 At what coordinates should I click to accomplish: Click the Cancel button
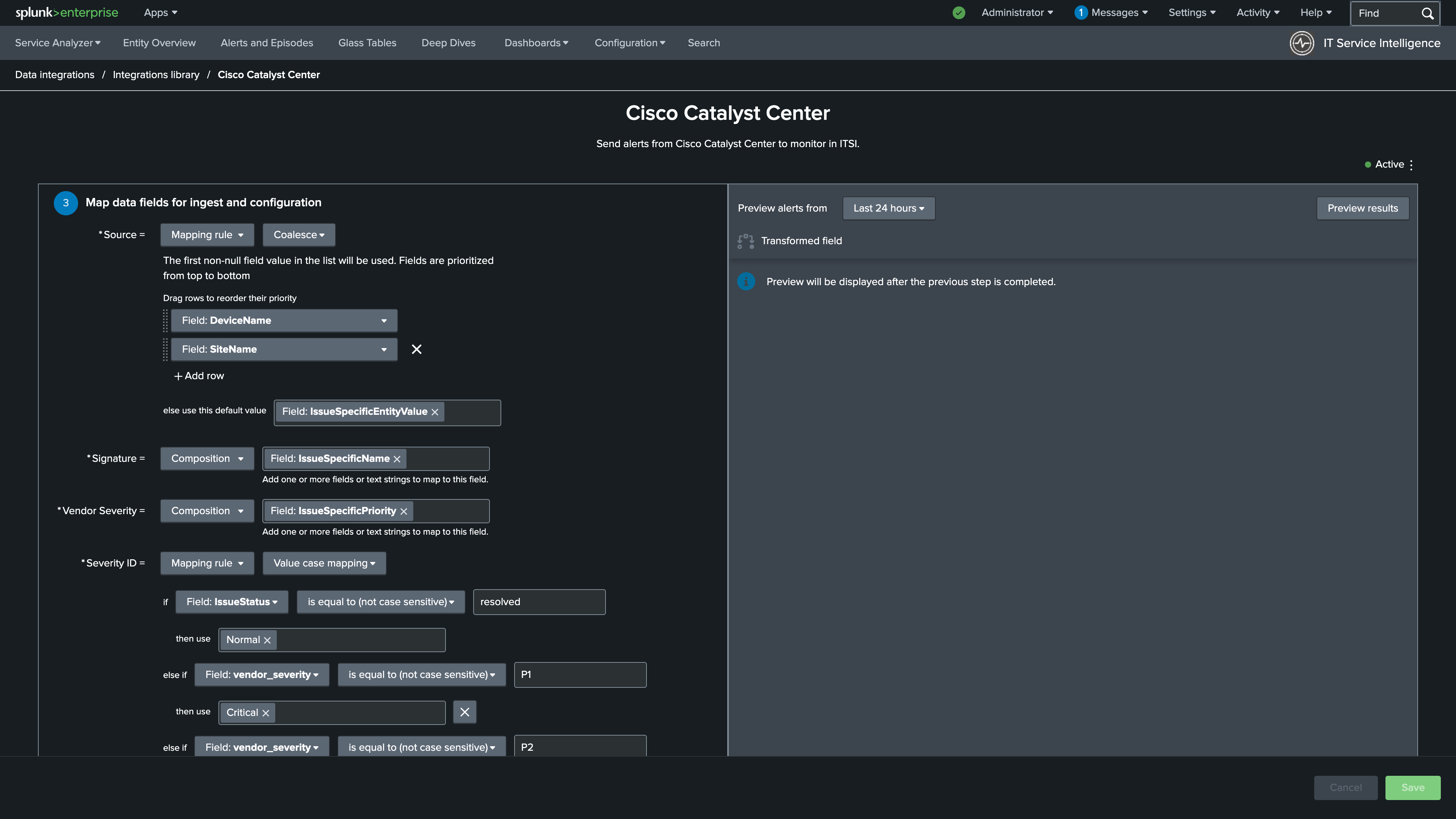pos(1345,788)
